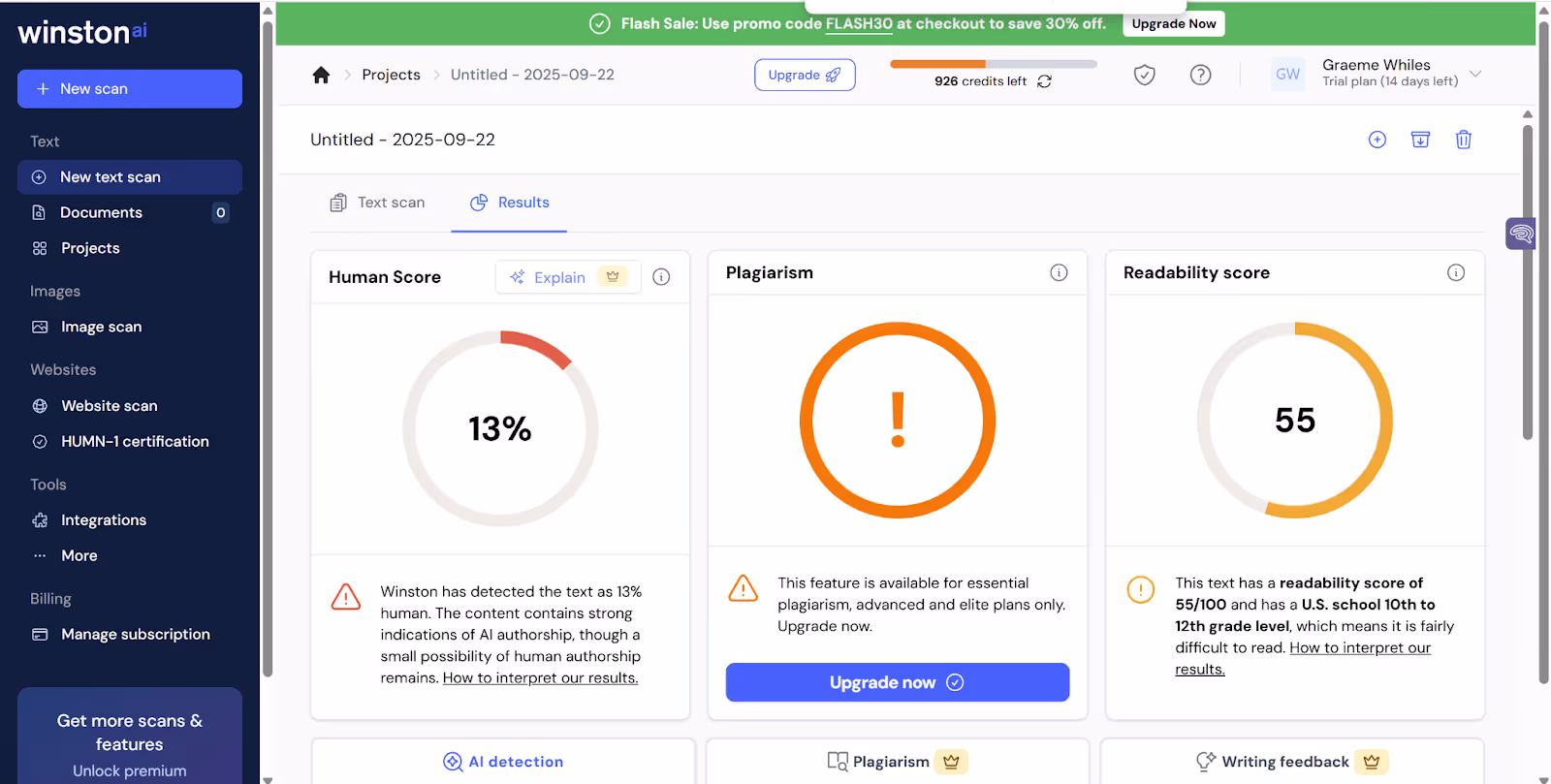
Task: Click the New scan button
Action: pyautogui.click(x=130, y=88)
